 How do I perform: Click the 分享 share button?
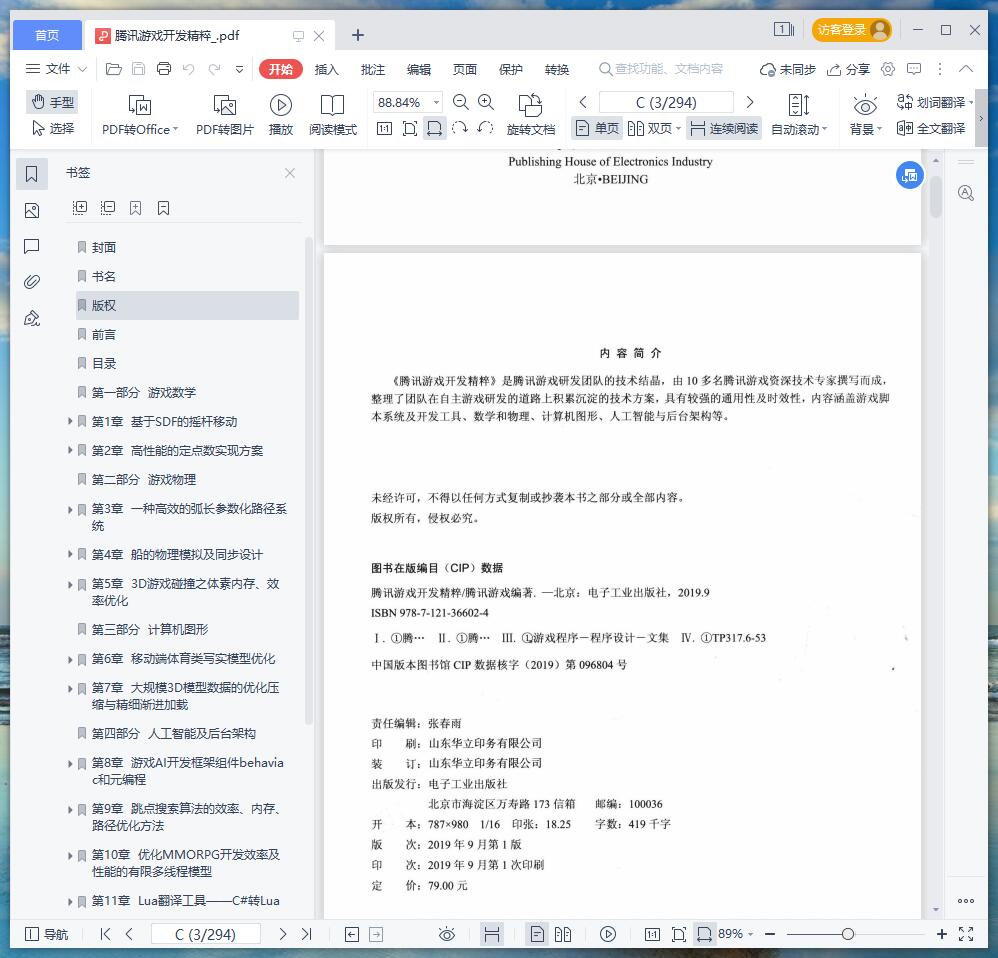coord(848,69)
